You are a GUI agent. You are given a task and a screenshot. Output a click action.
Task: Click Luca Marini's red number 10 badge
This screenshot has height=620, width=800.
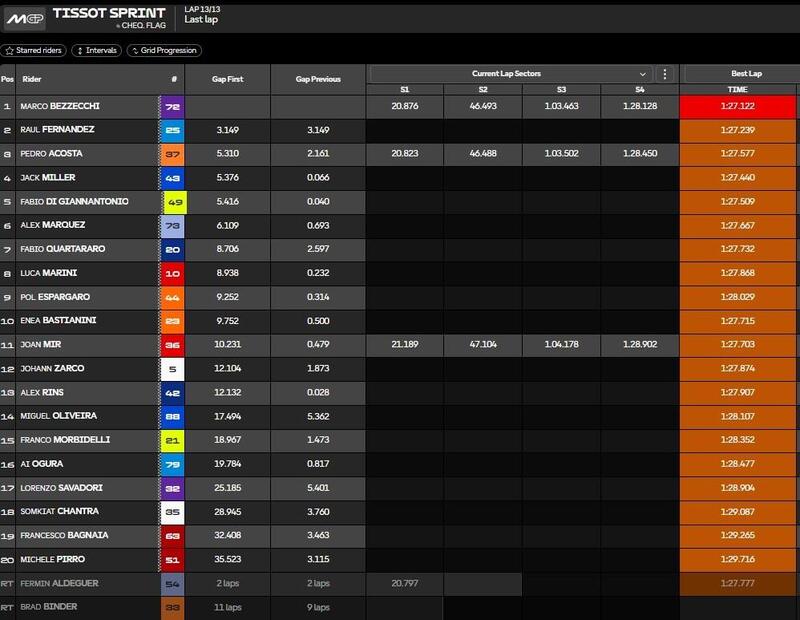[x=174, y=273]
